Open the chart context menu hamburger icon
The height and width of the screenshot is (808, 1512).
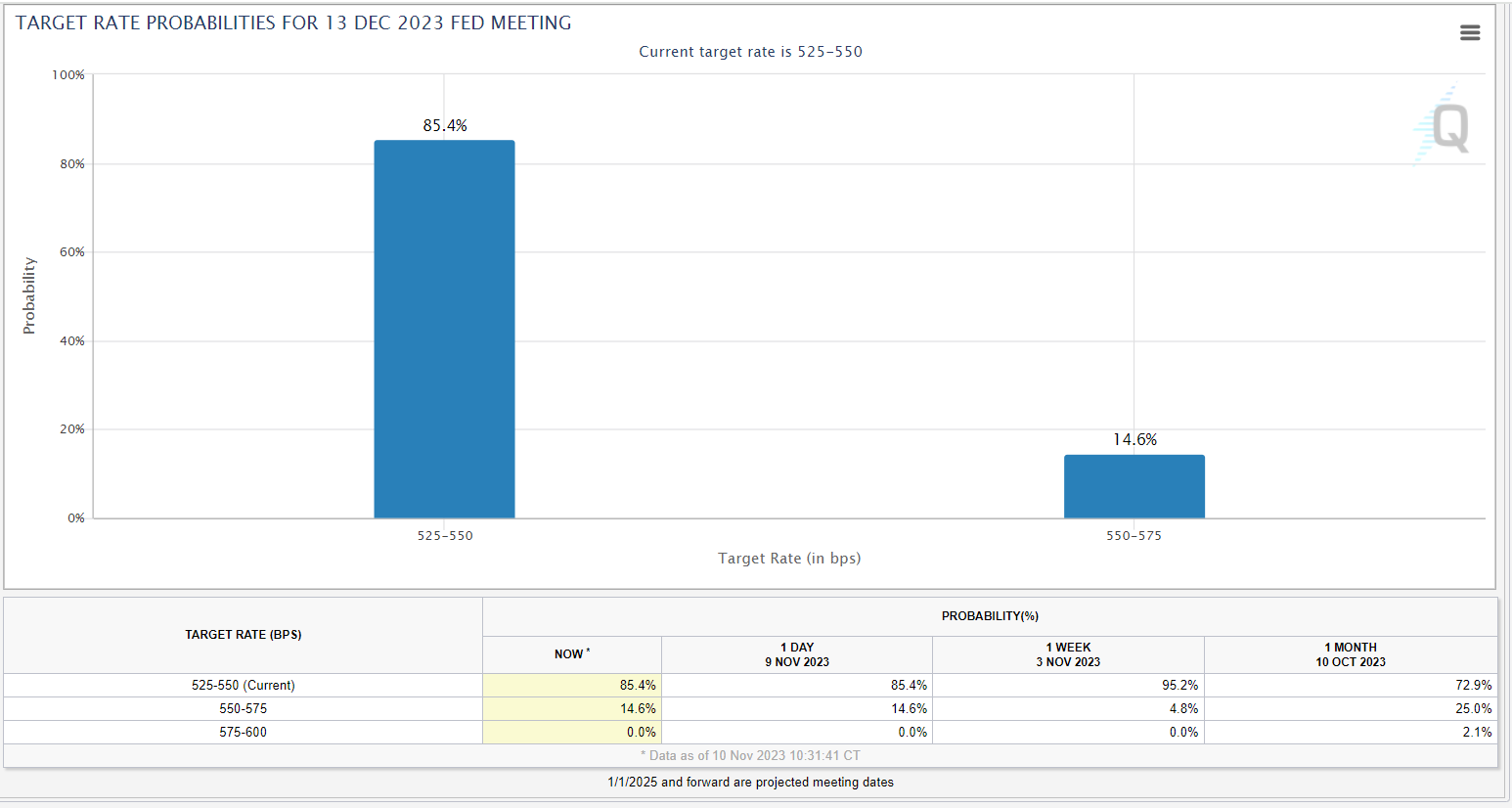tap(1469, 33)
